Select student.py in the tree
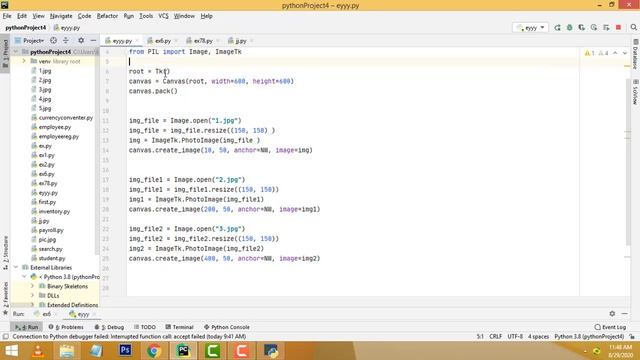 (52, 258)
